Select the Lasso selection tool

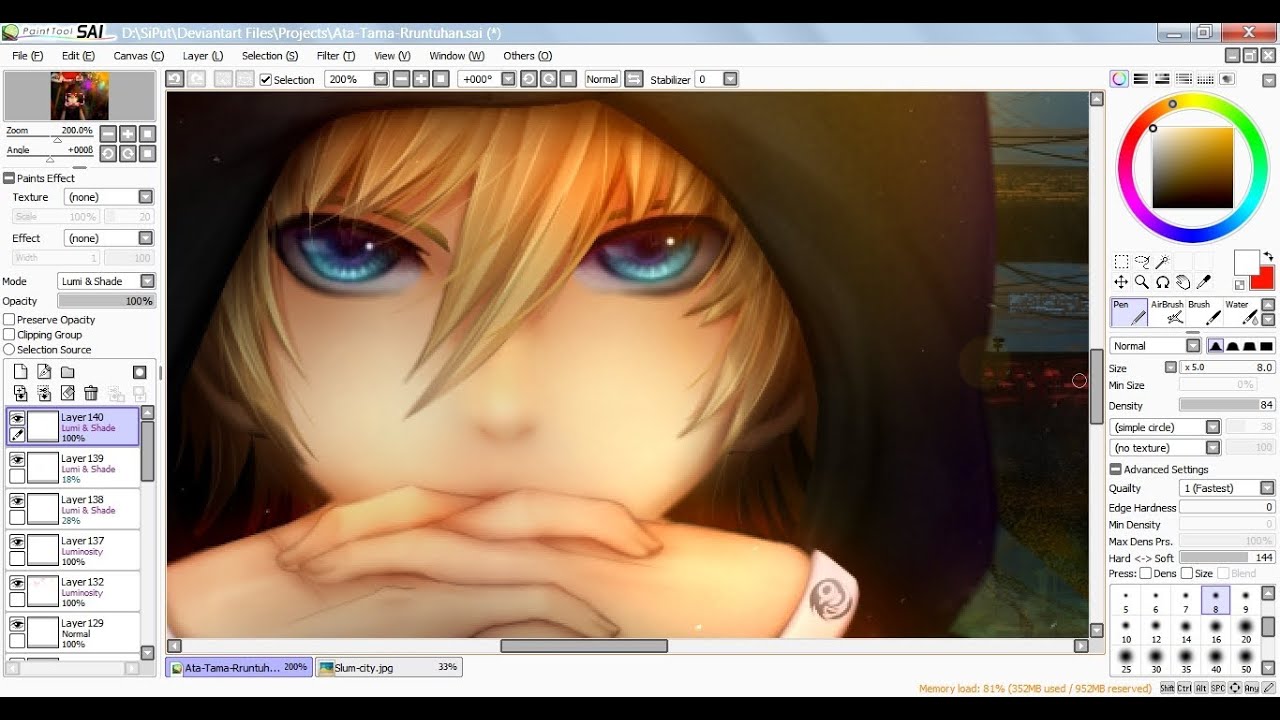[x=1142, y=262]
